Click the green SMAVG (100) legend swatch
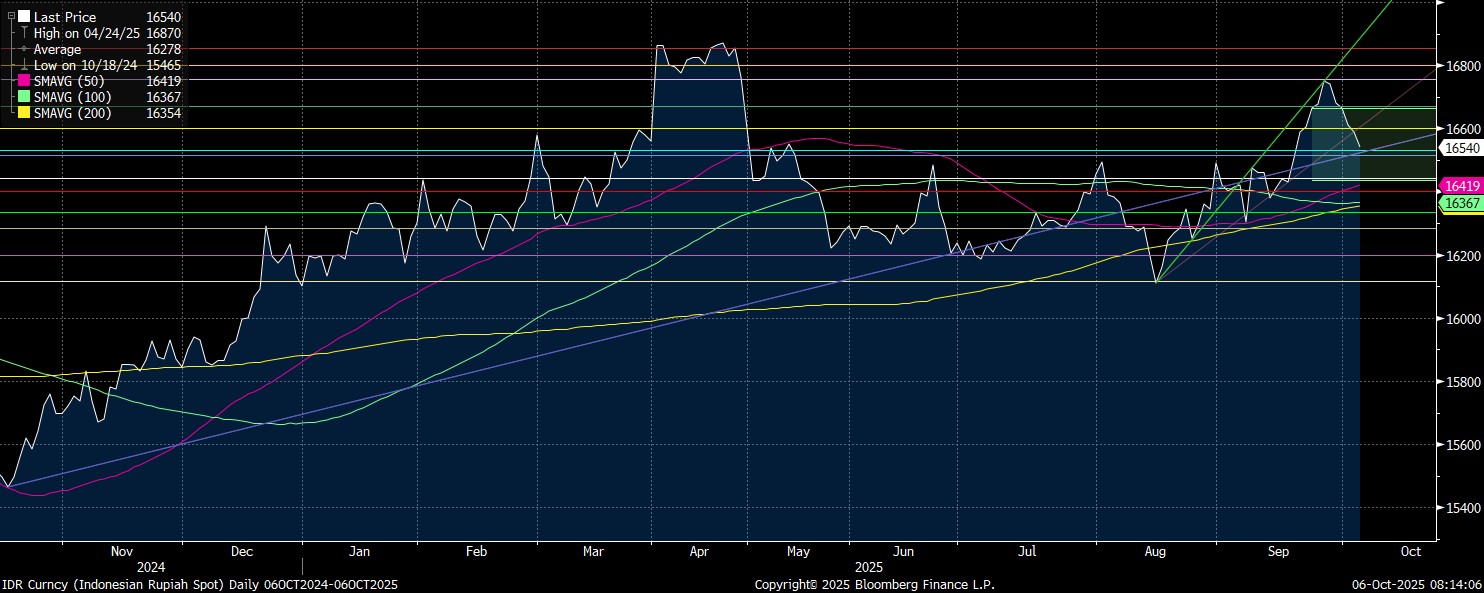This screenshot has height=593, width=1484. (x=24, y=97)
